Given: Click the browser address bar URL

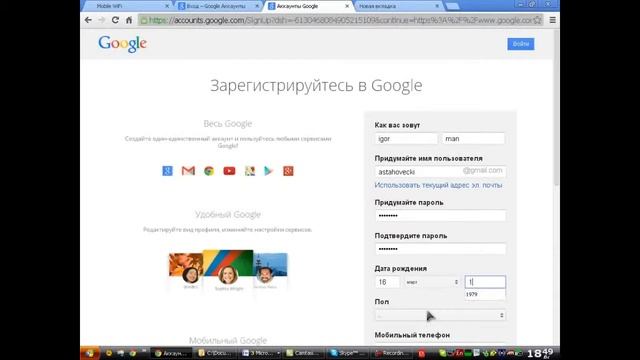Looking at the screenshot, I should pos(341,20).
